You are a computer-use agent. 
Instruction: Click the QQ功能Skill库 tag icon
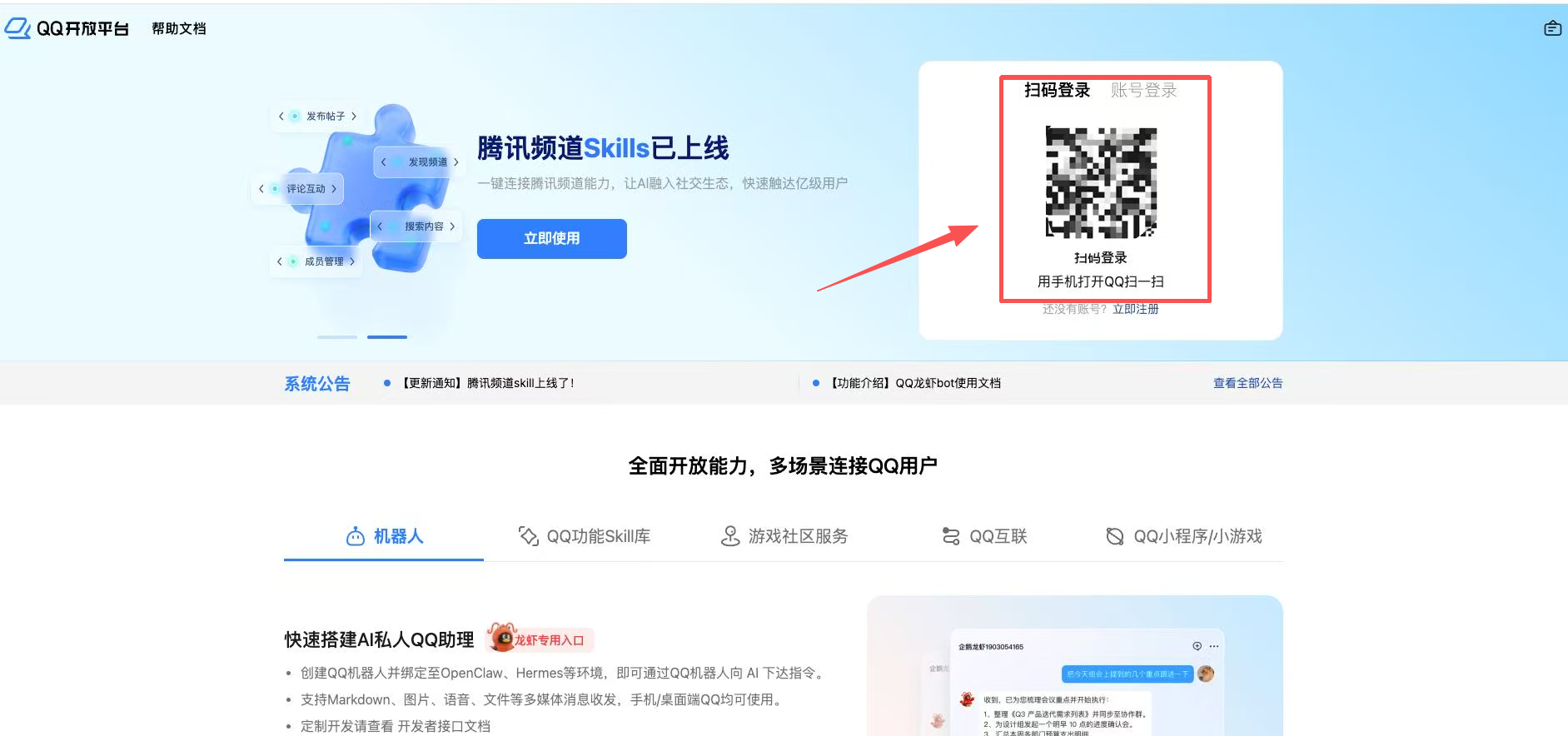tap(529, 536)
